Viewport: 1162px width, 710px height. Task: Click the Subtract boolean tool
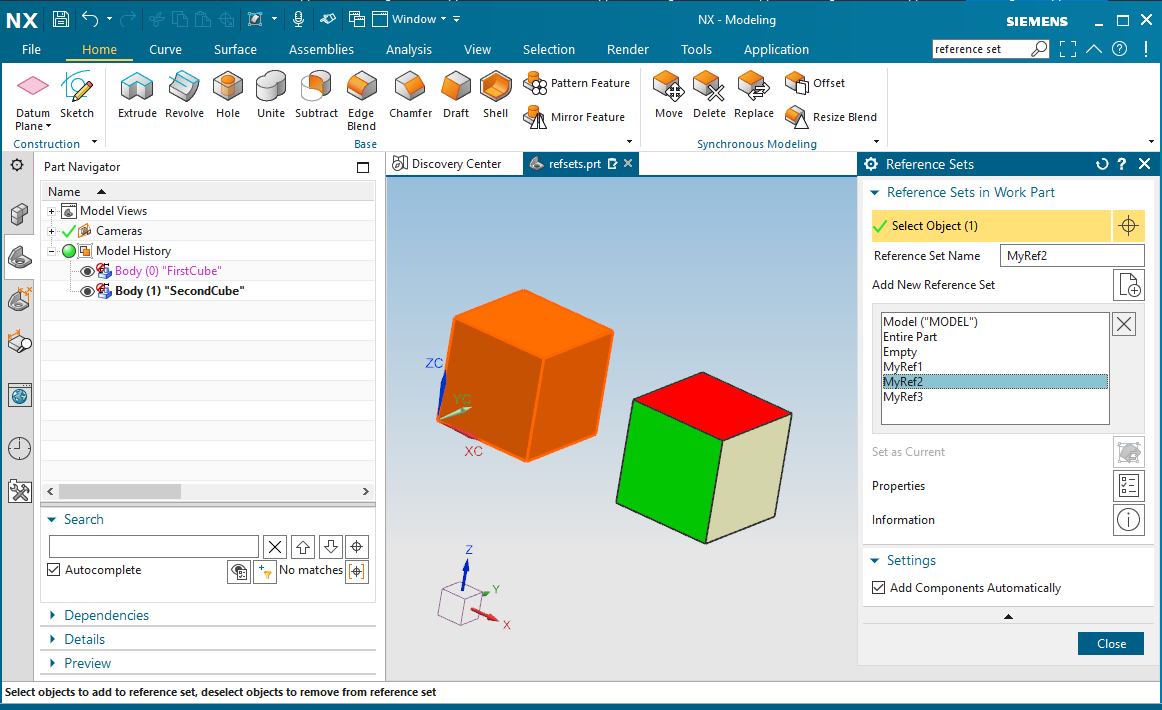click(x=316, y=95)
